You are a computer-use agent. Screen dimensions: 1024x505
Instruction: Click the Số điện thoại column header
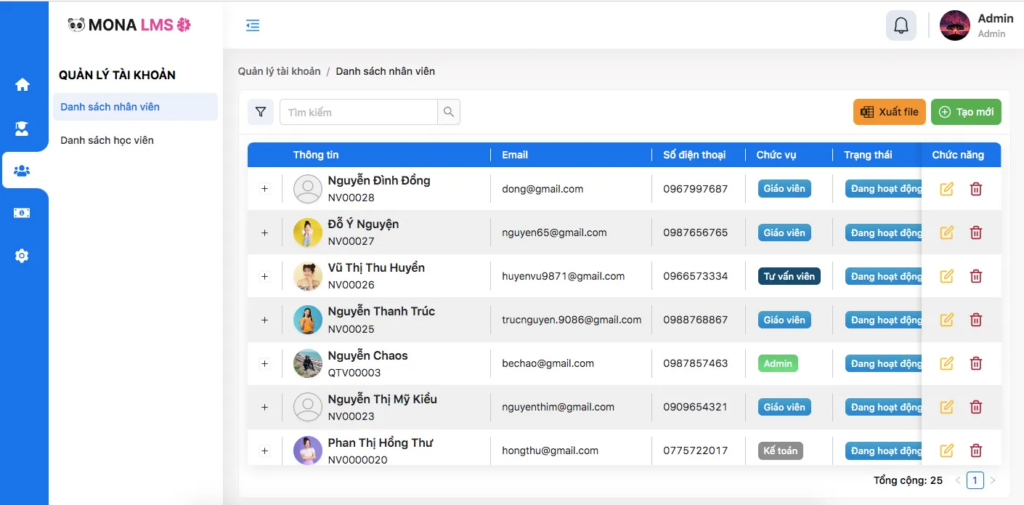pyautogui.click(x=694, y=155)
